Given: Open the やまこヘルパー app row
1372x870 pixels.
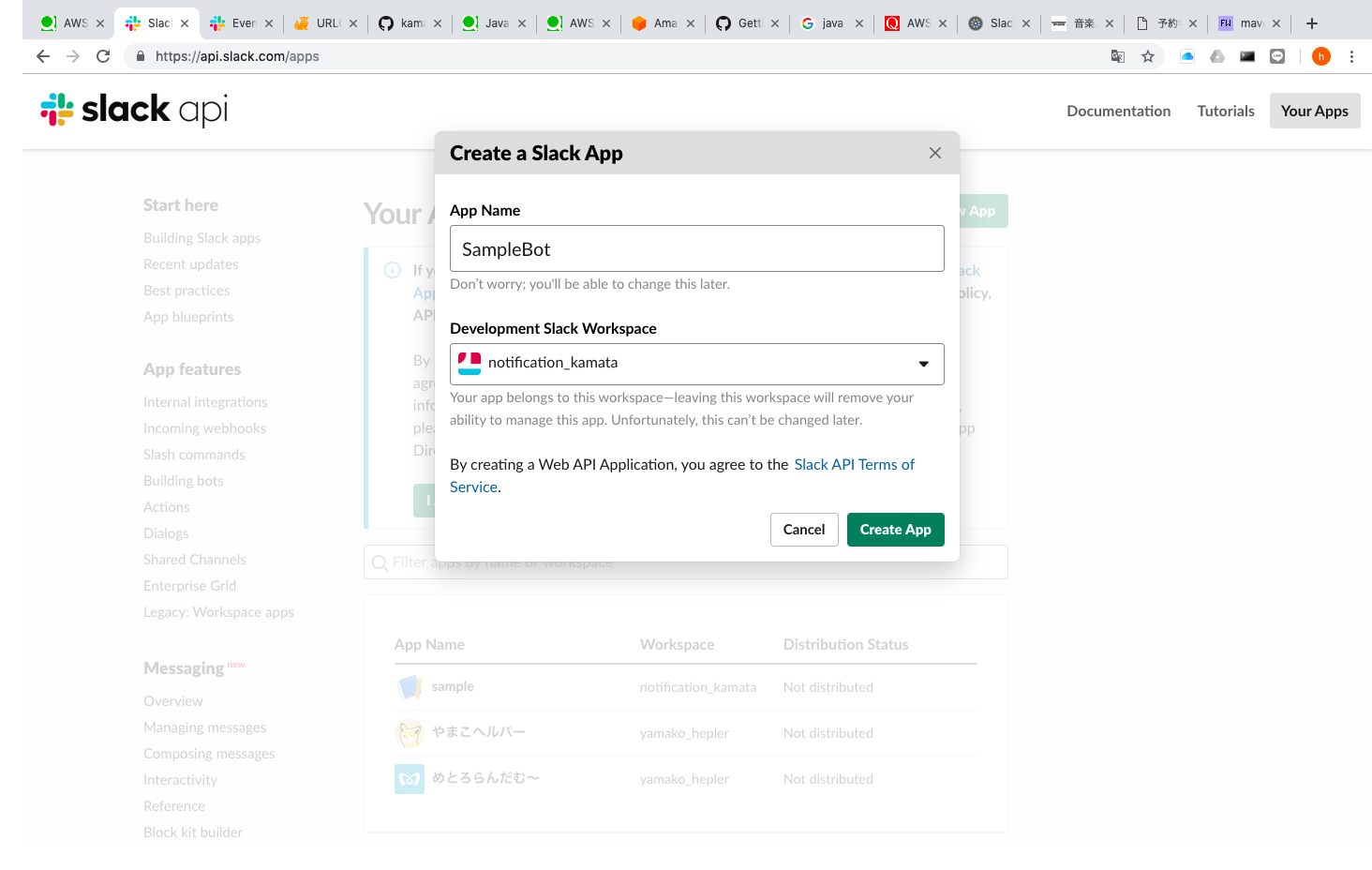Looking at the screenshot, I should click(x=685, y=733).
